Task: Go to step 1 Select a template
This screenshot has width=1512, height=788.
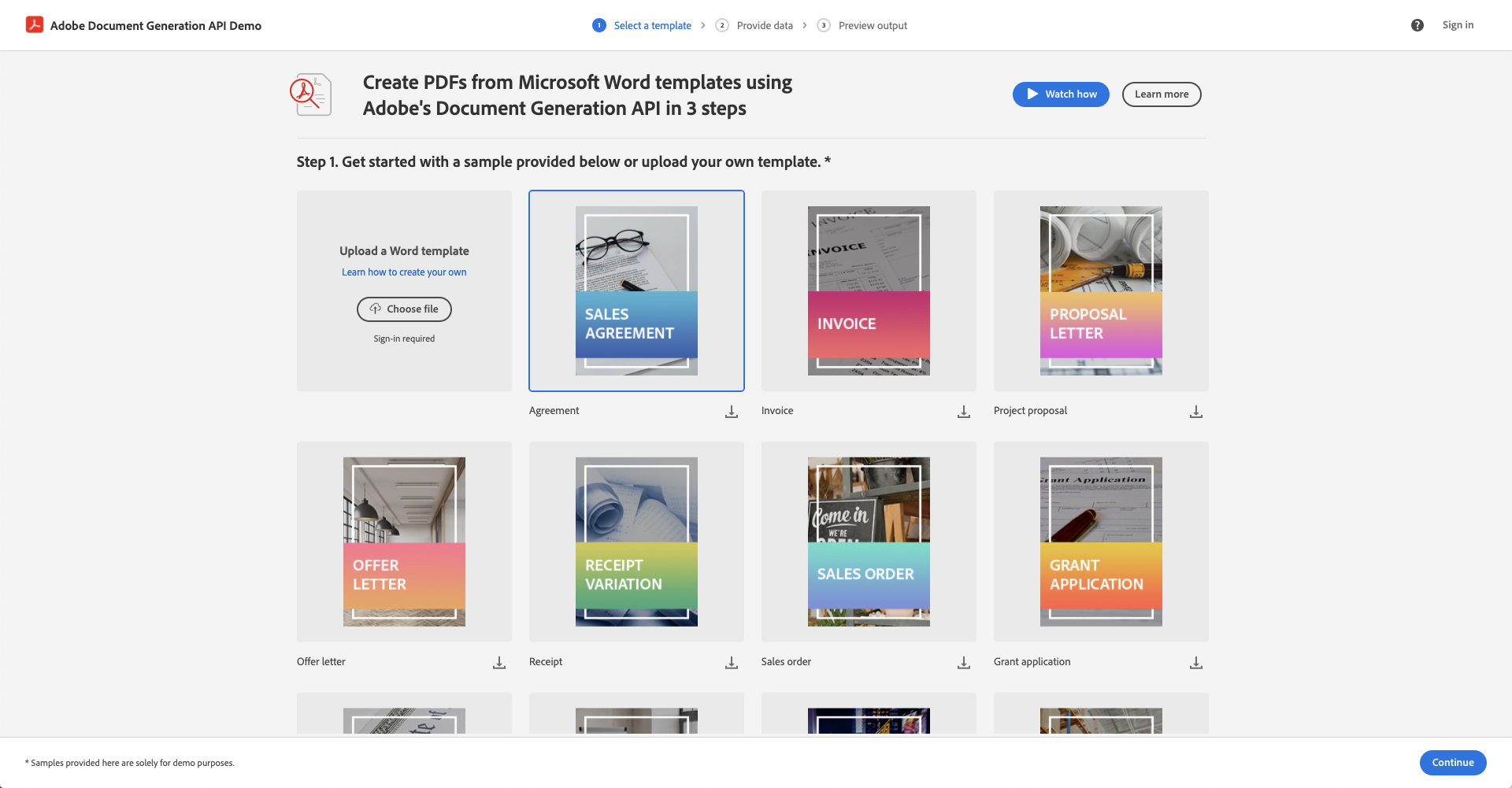Action: click(642, 25)
